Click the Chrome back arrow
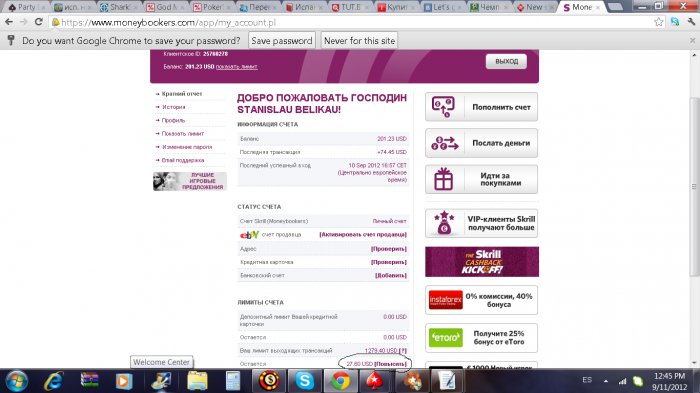This screenshot has width=700, height=393. (x=8, y=21)
